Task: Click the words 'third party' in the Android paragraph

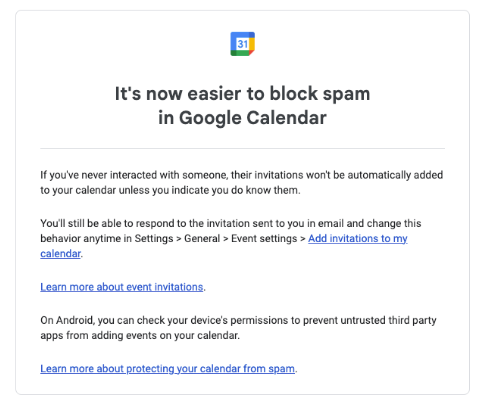Action: point(412,320)
